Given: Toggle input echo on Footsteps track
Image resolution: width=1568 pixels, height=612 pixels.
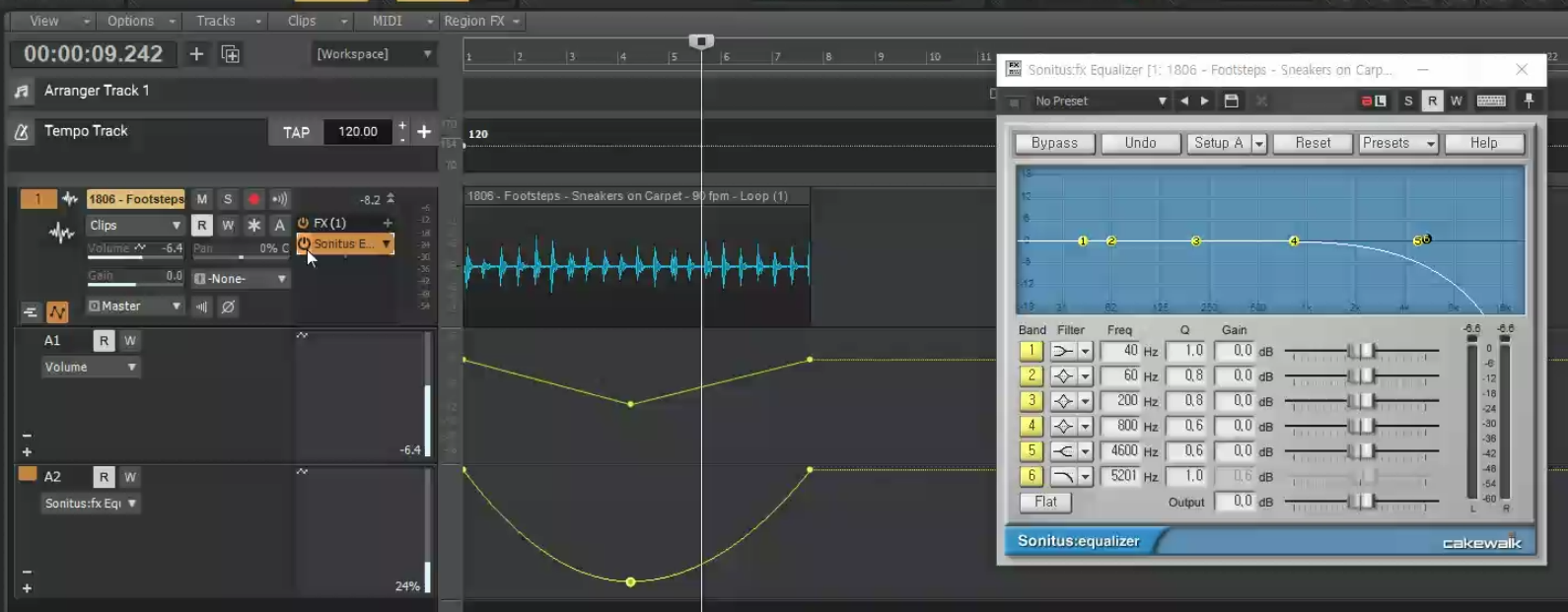Looking at the screenshot, I should coord(280,199).
